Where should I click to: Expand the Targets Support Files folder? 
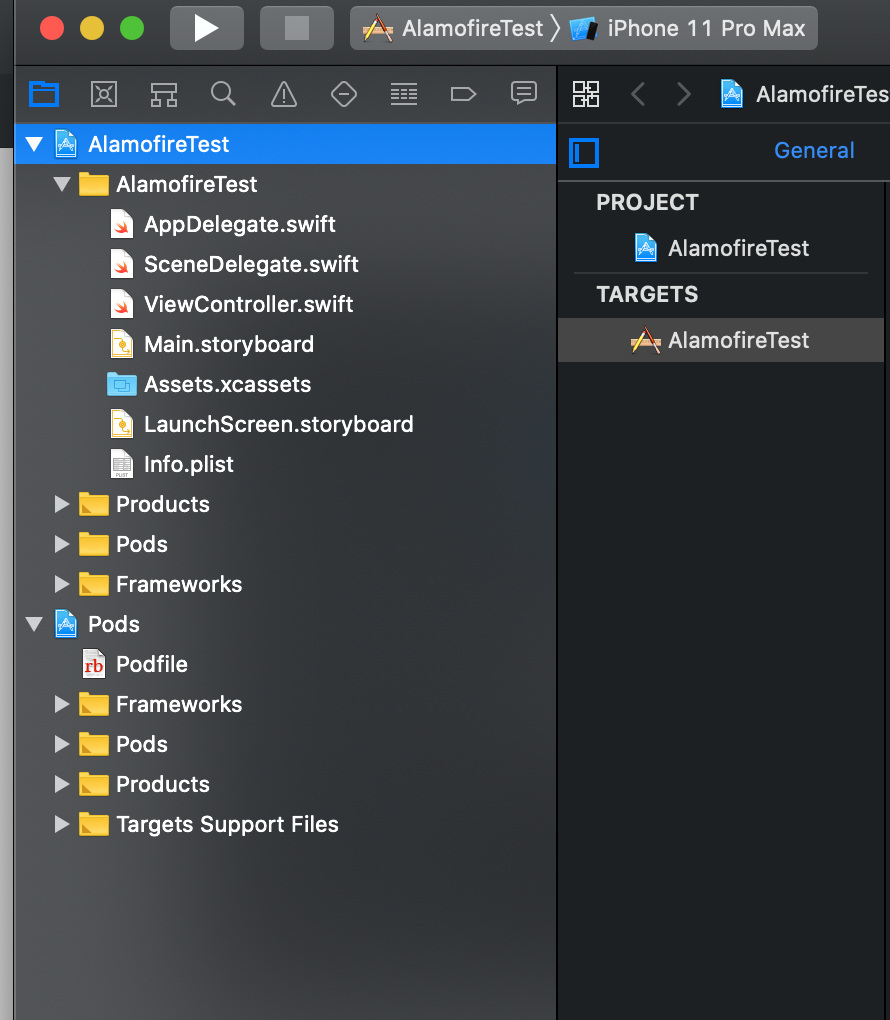pos(62,824)
